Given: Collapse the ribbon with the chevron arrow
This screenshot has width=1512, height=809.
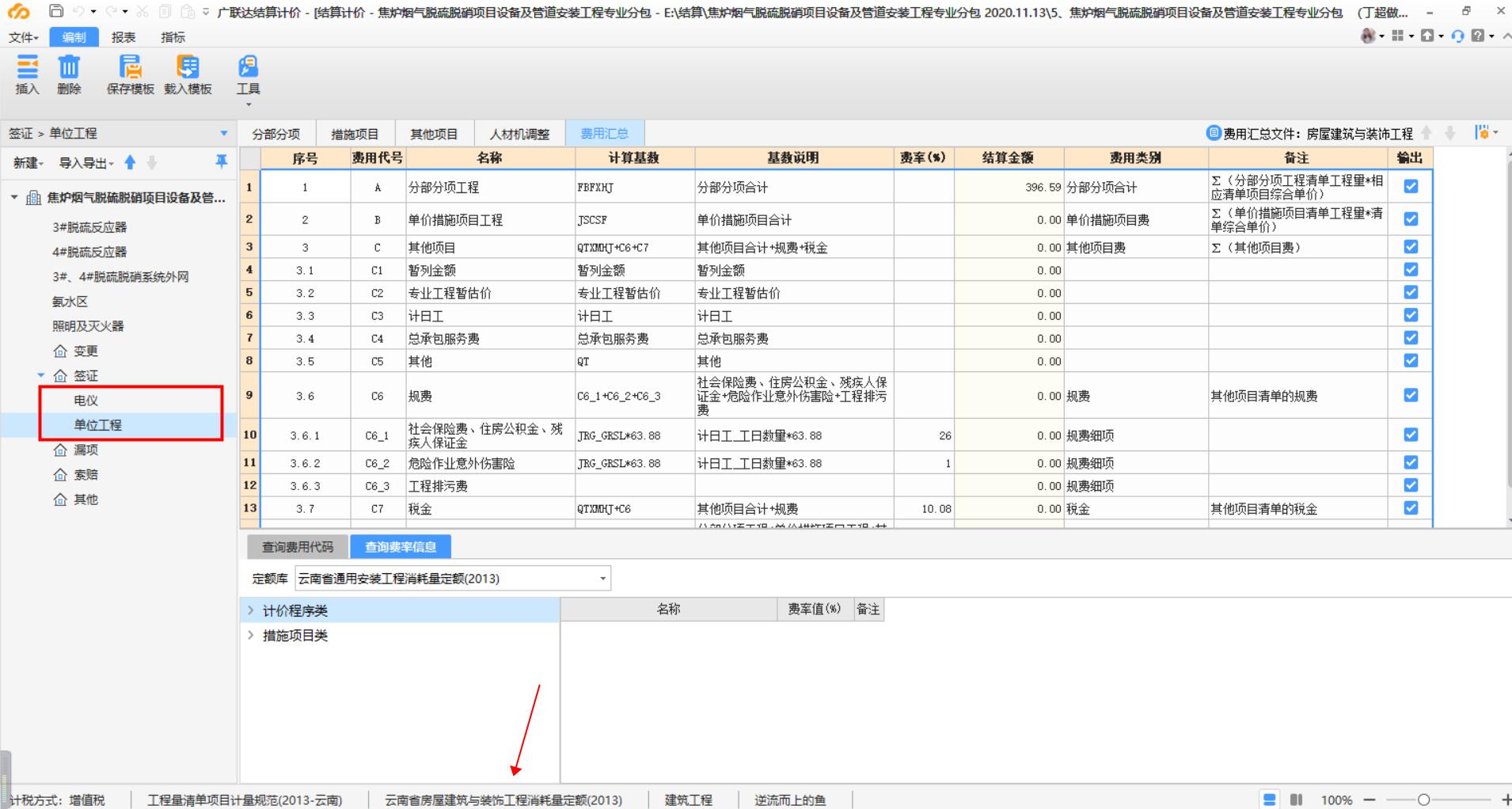Looking at the screenshot, I should 1505,36.
